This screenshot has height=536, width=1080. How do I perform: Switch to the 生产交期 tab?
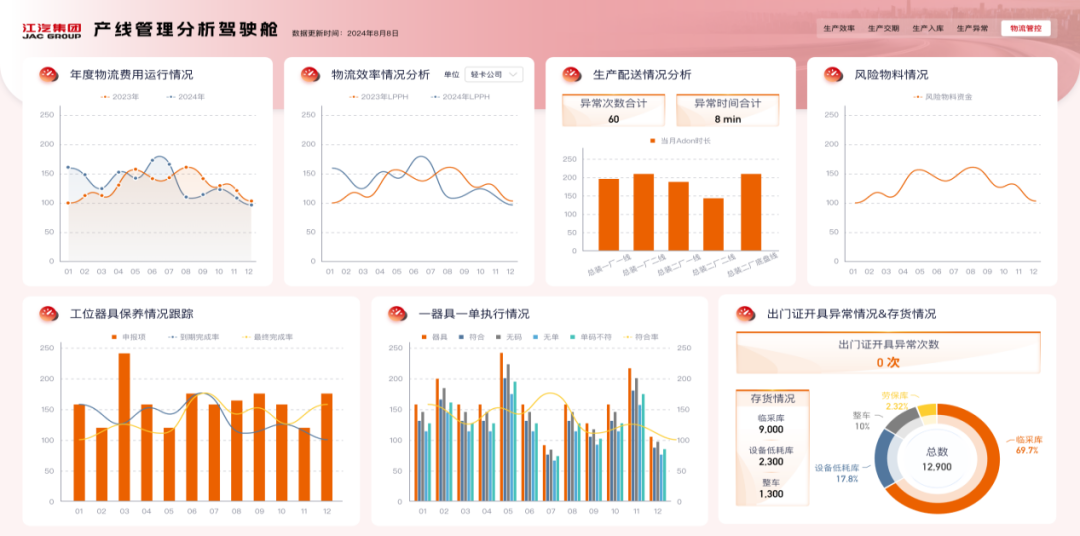[883, 28]
